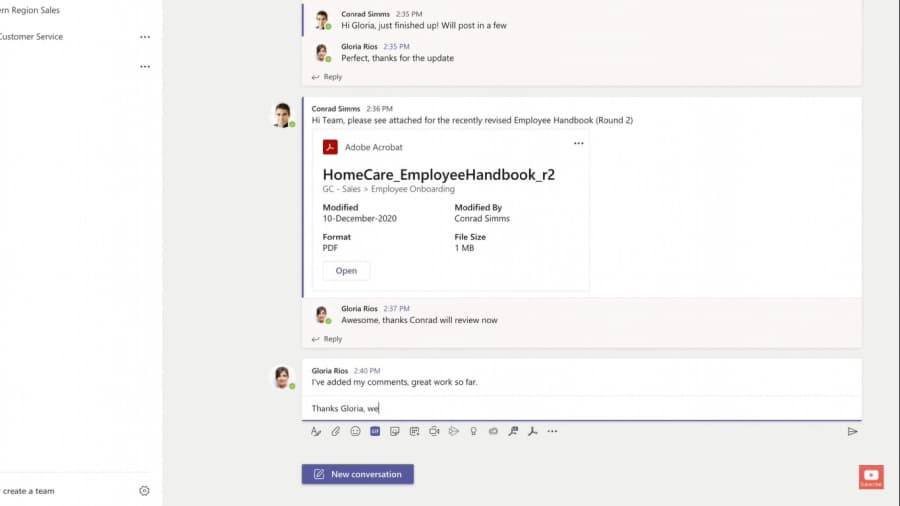Image resolution: width=900 pixels, height=506 pixels.
Task: Open team settings gear icon in sidebar
Action: click(x=144, y=491)
